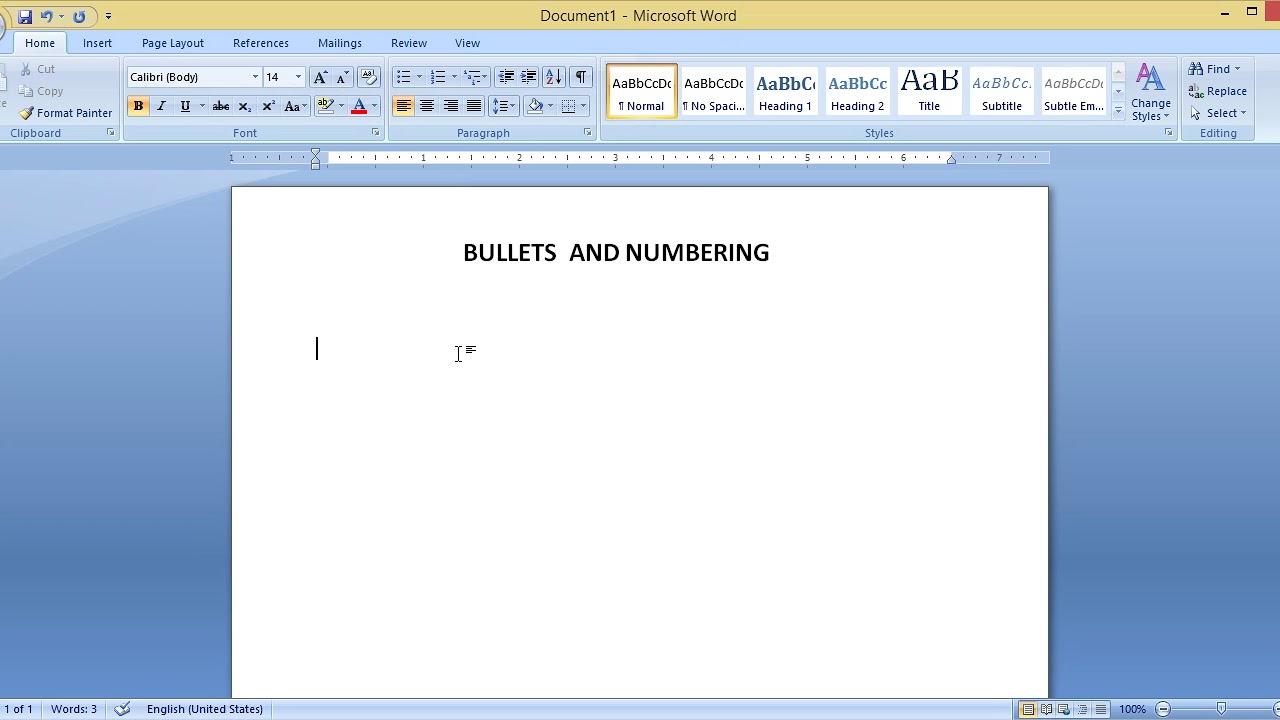Click the zoom slider handle
The image size is (1280, 720).
[1221, 710]
